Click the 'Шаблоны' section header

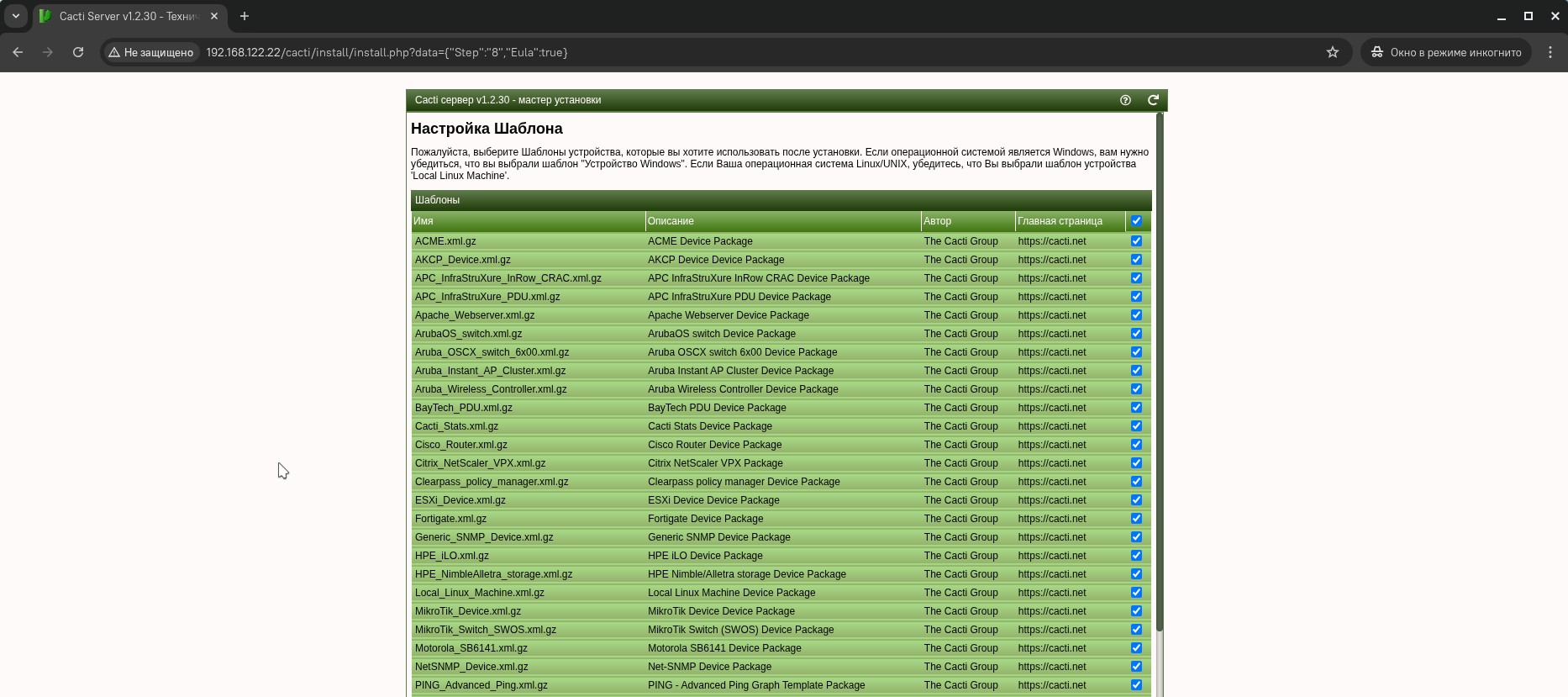[x=781, y=200]
